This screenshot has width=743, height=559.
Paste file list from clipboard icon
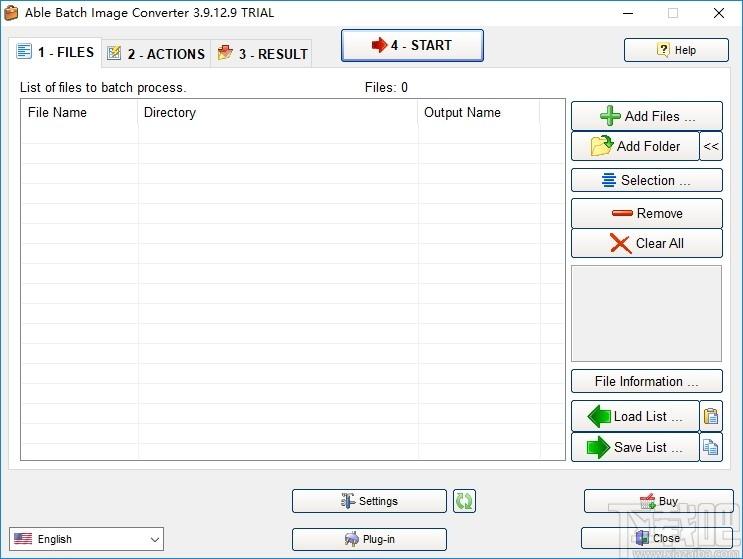(x=711, y=416)
